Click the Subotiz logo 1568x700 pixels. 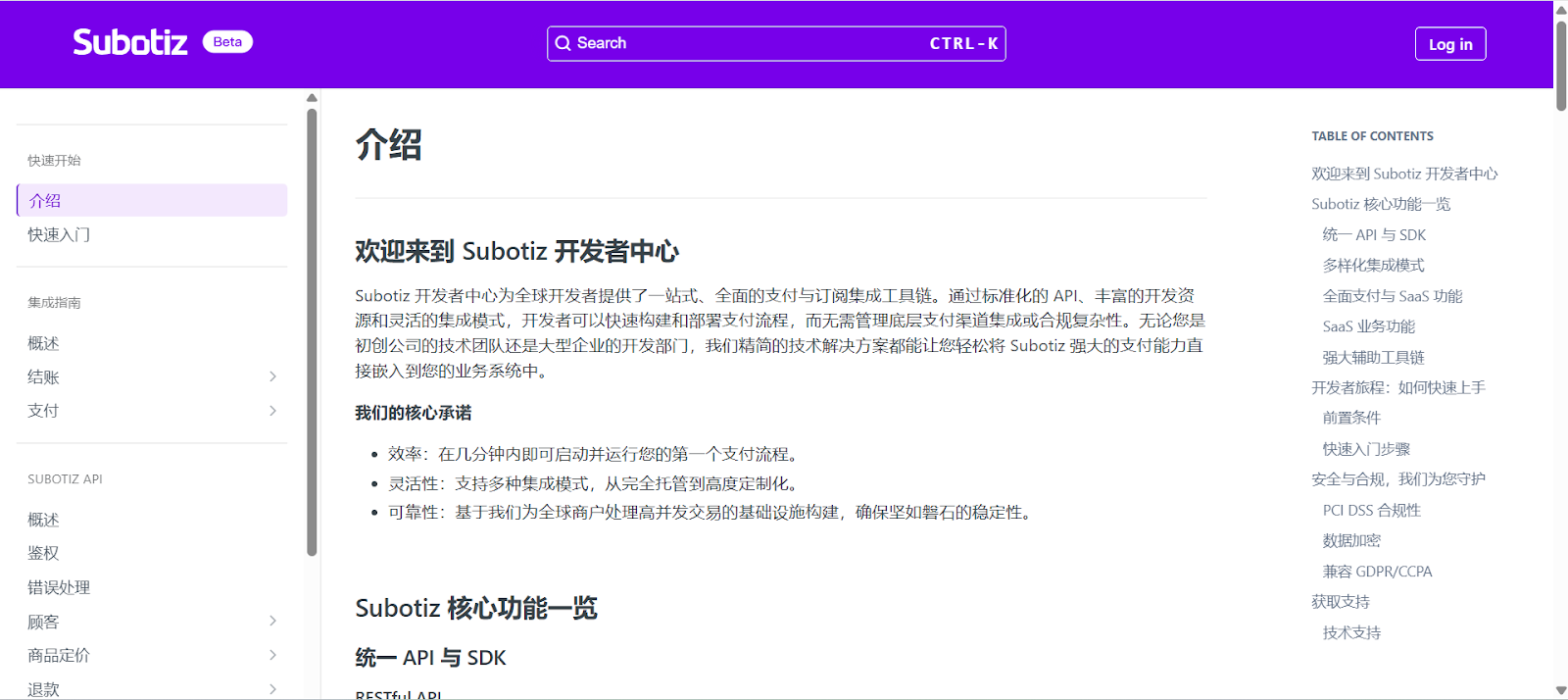[x=129, y=42]
